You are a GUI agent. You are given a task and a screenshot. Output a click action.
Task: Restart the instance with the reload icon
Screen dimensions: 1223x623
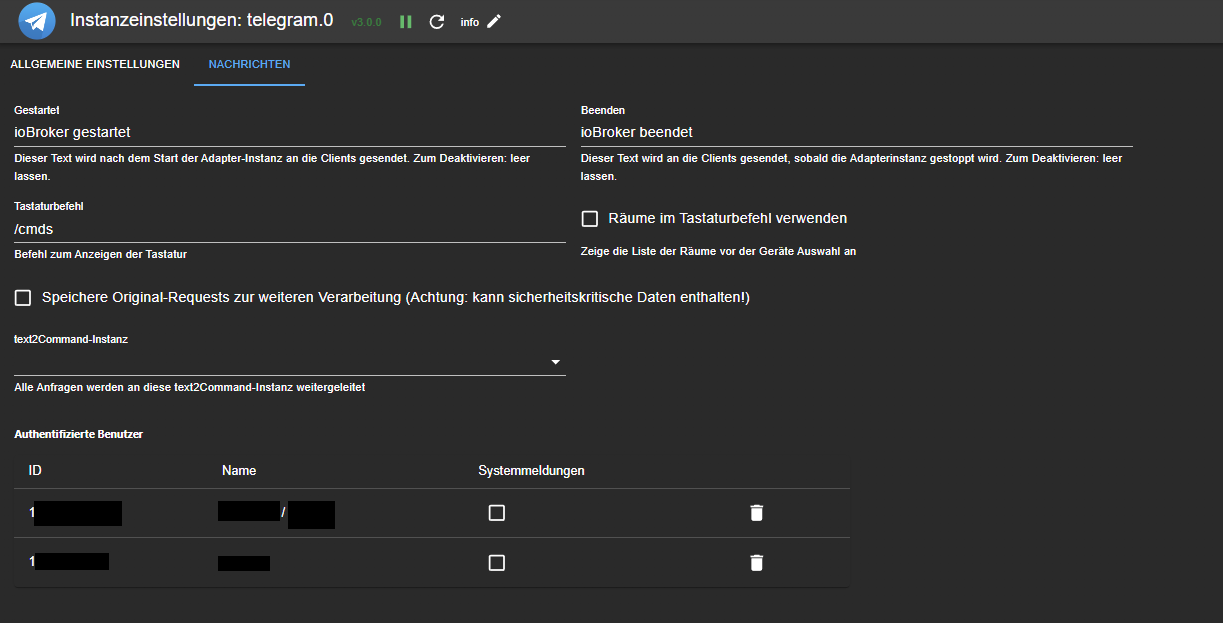click(x=437, y=22)
